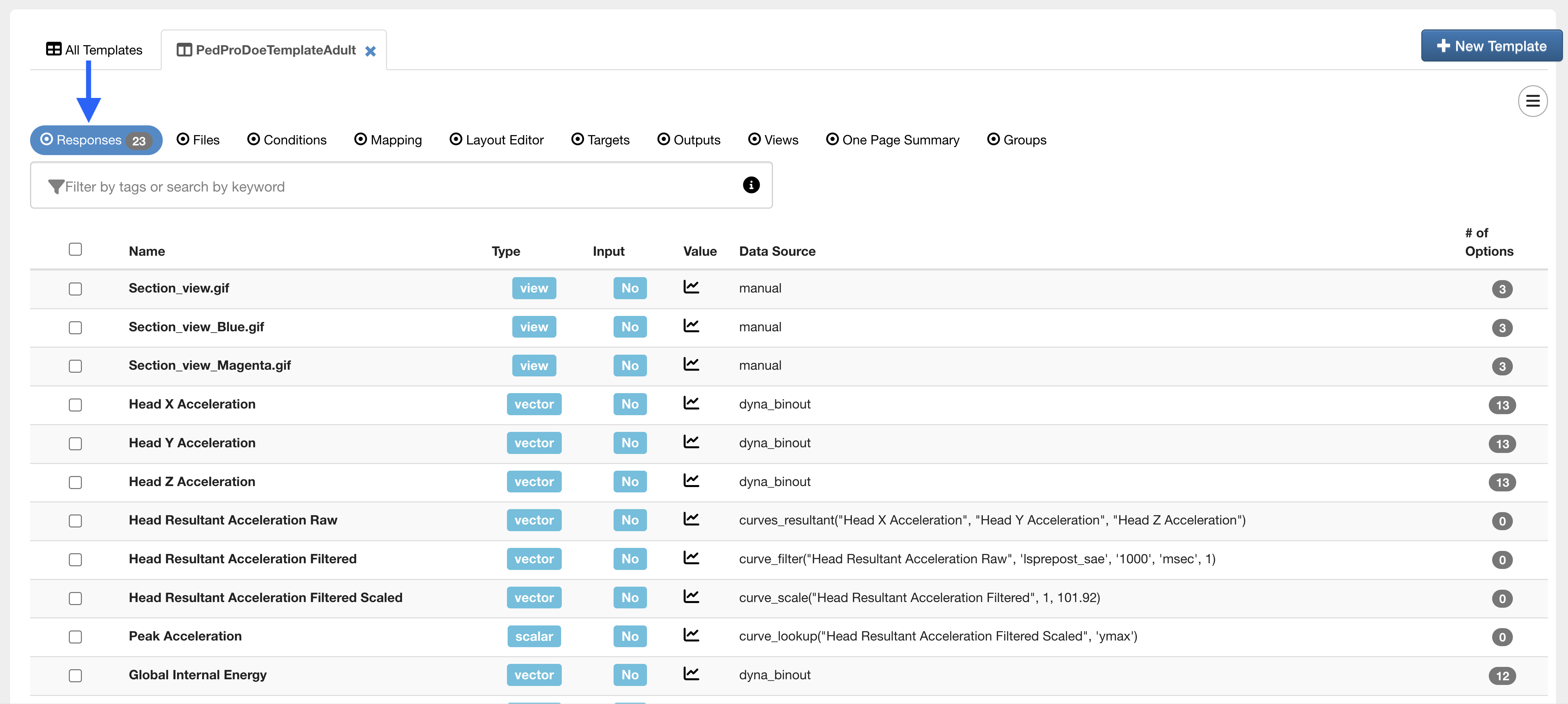Click the info icon in filter box
This screenshot has width=1568, height=704.
(751, 185)
